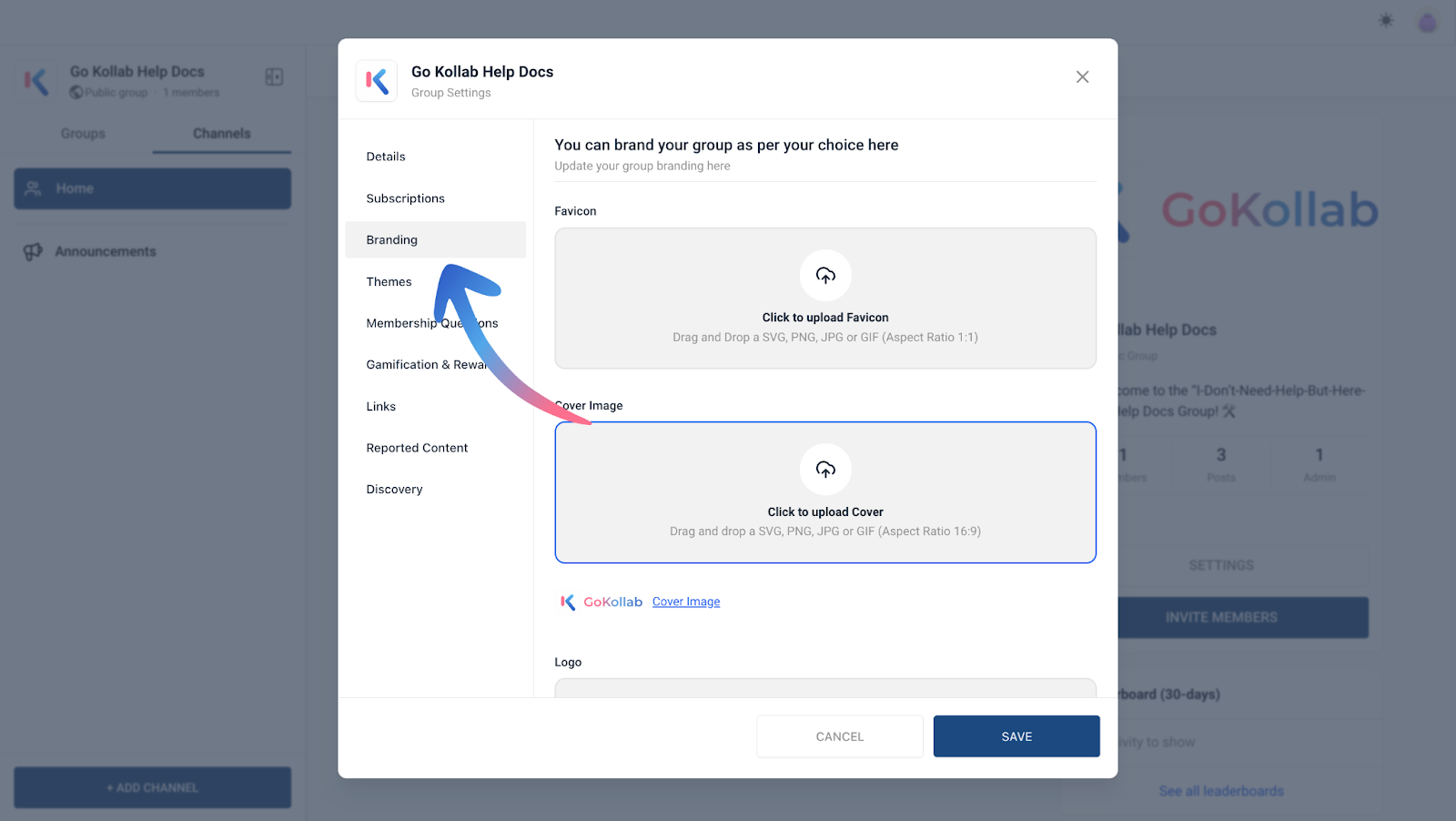Open the Themes settings section
Image resolution: width=1456 pixels, height=821 pixels.
pos(435,281)
